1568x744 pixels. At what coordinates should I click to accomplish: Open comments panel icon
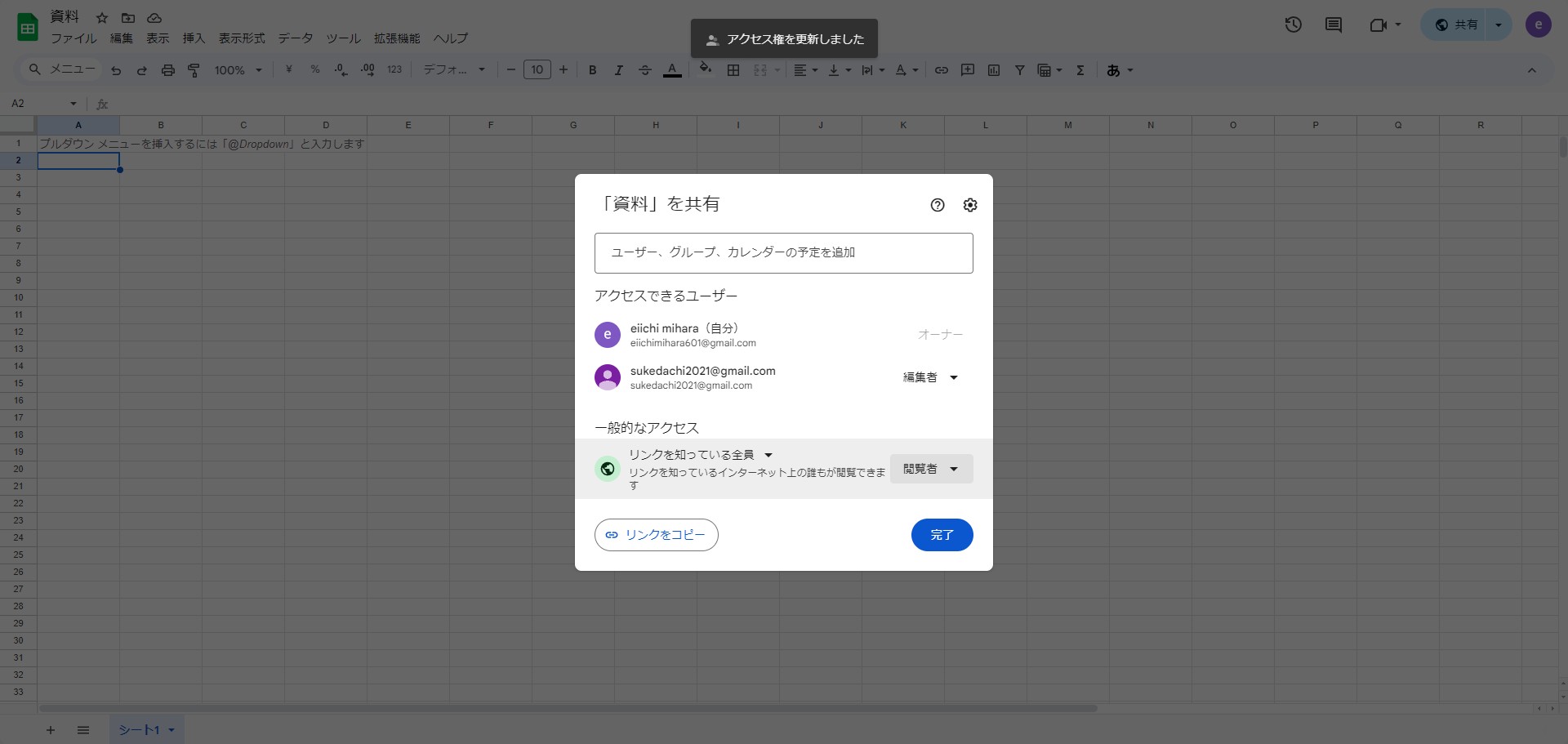[x=1334, y=25]
